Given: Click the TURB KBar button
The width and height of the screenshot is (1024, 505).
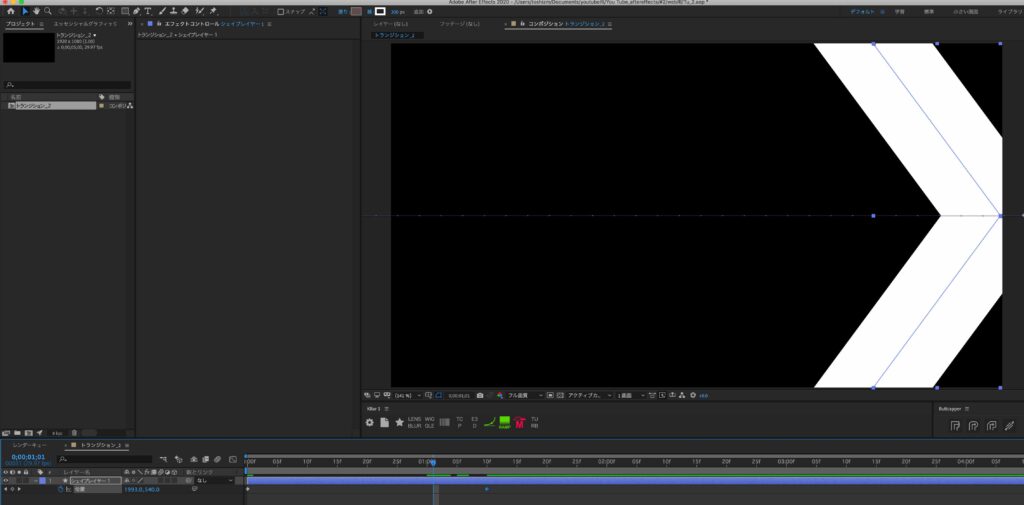Looking at the screenshot, I should pyautogui.click(x=534, y=422).
